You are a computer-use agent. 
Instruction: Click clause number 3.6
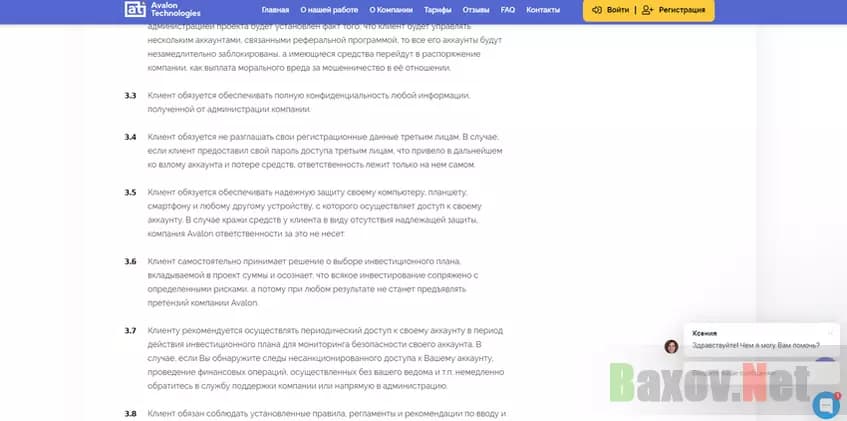[x=130, y=261]
